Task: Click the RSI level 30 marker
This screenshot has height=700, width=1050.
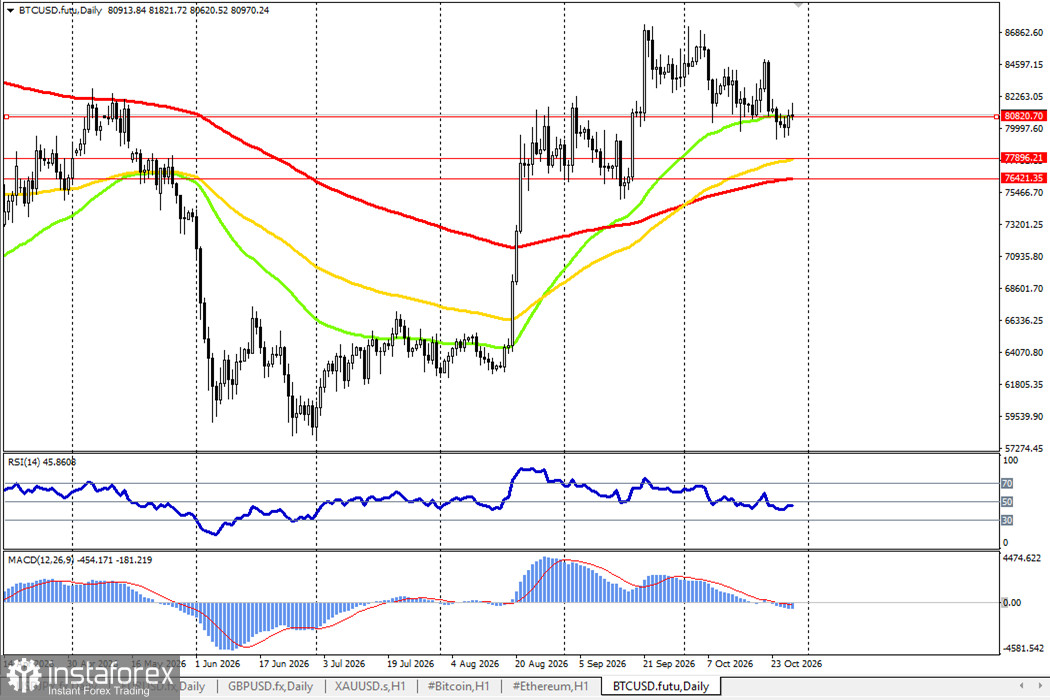Action: 1006,520
